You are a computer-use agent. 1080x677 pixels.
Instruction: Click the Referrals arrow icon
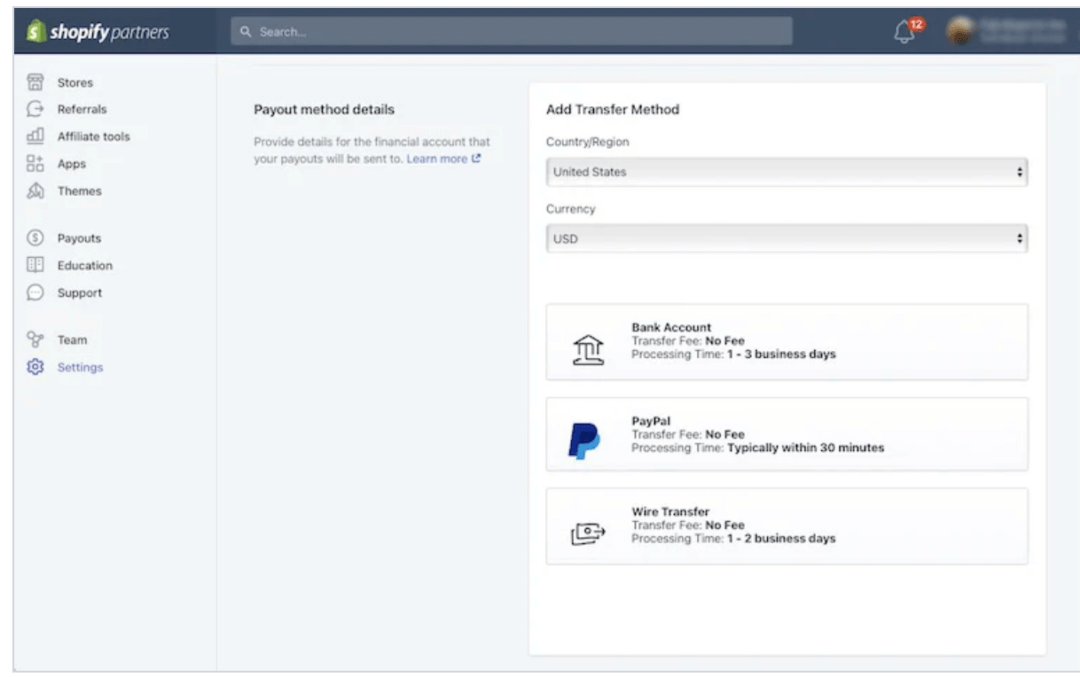36,109
